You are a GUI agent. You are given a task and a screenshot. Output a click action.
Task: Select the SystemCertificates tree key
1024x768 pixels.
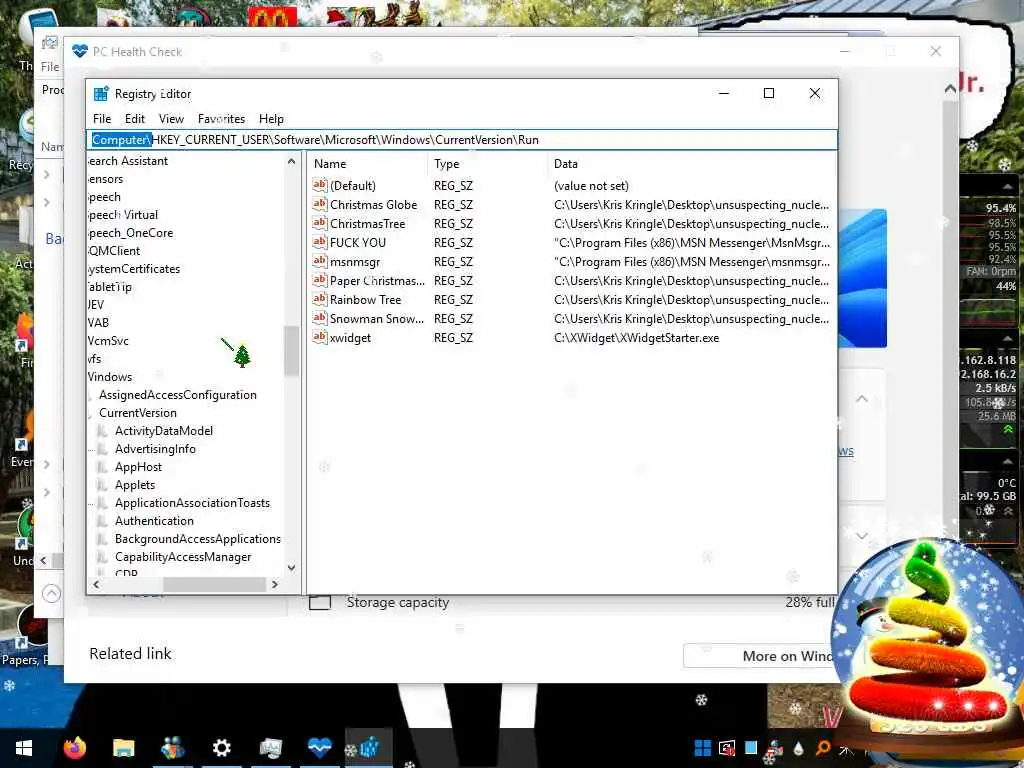pos(134,269)
